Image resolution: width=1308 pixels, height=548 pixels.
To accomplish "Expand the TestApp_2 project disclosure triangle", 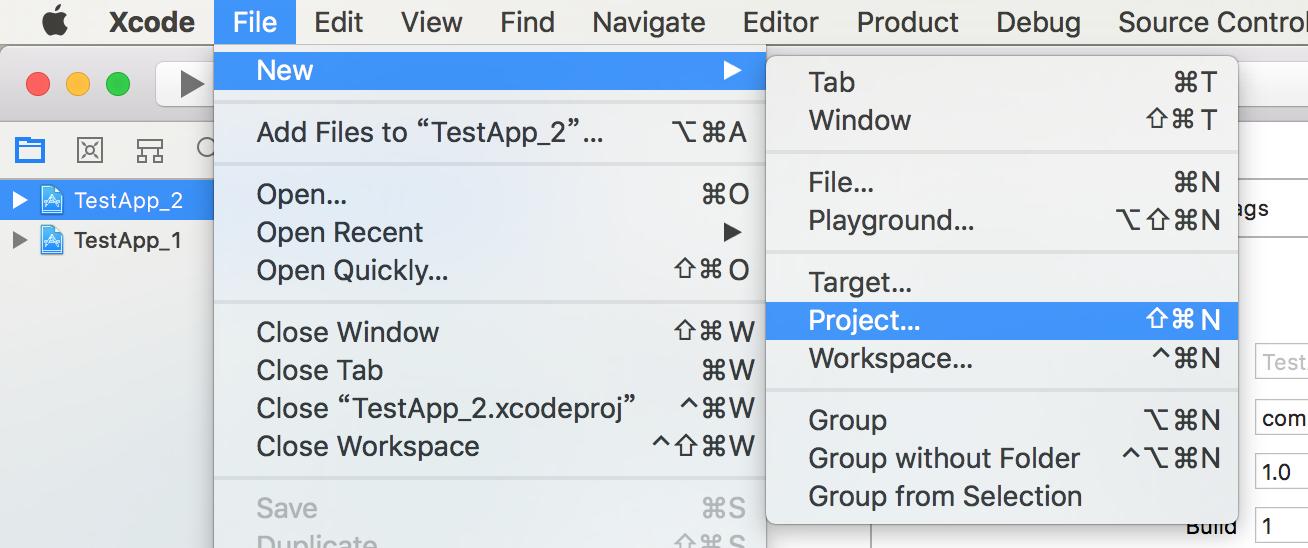I will click(x=19, y=201).
